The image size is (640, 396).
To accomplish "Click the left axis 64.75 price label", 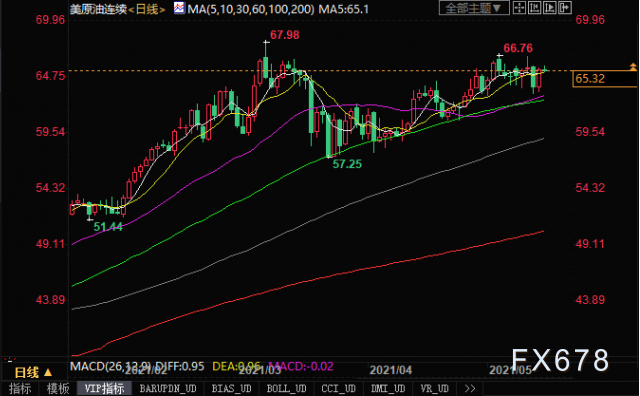I will pos(50,76).
